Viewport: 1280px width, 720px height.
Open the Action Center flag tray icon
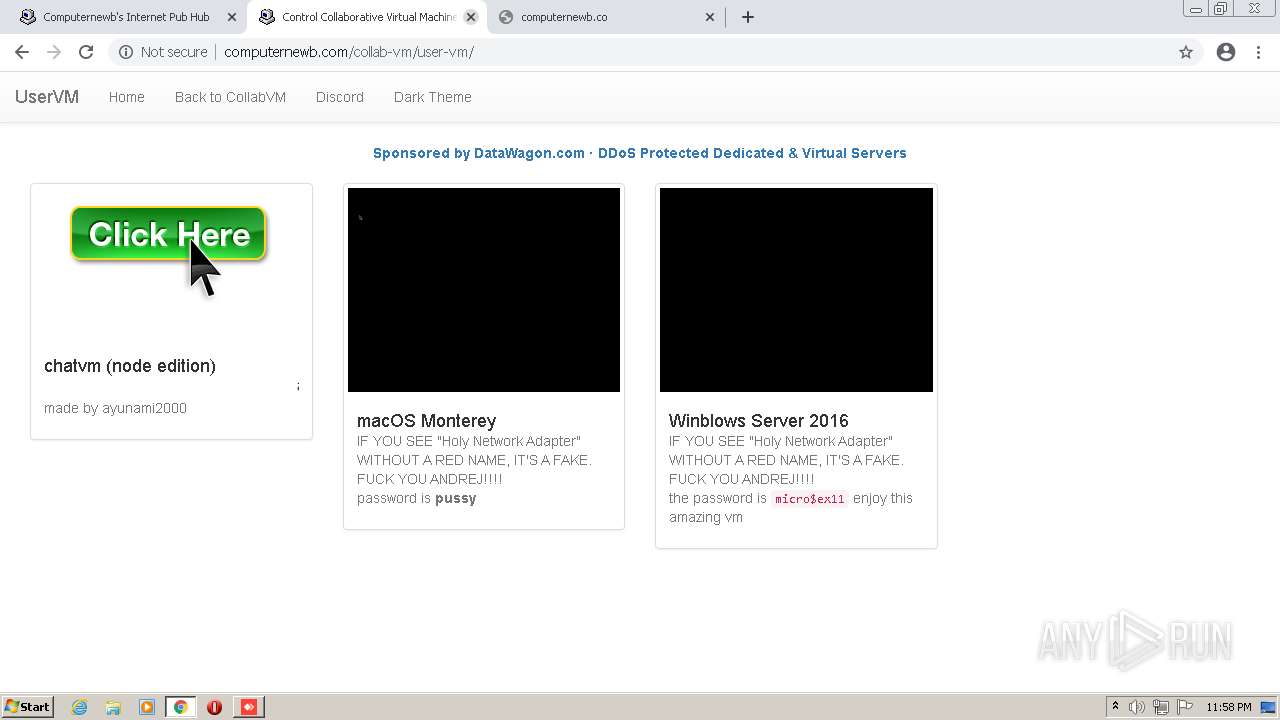(1185, 707)
